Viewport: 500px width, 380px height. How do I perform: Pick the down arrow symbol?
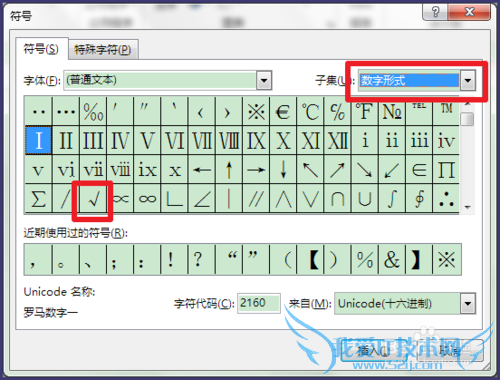283,170
